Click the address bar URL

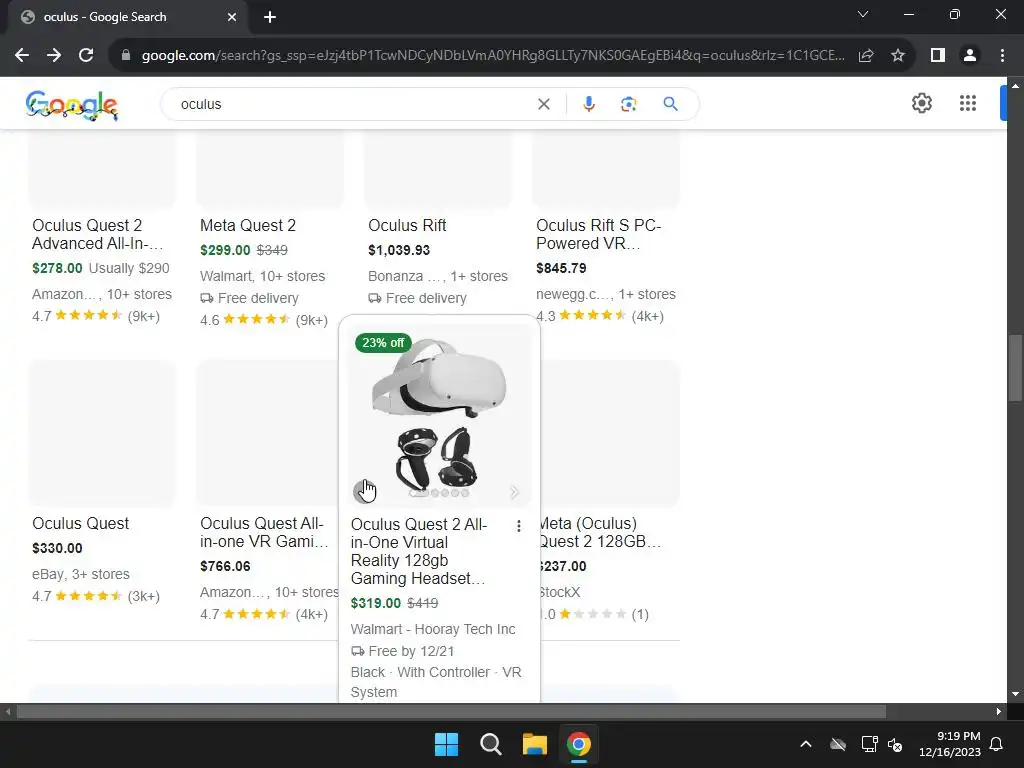pyautogui.click(x=493, y=56)
